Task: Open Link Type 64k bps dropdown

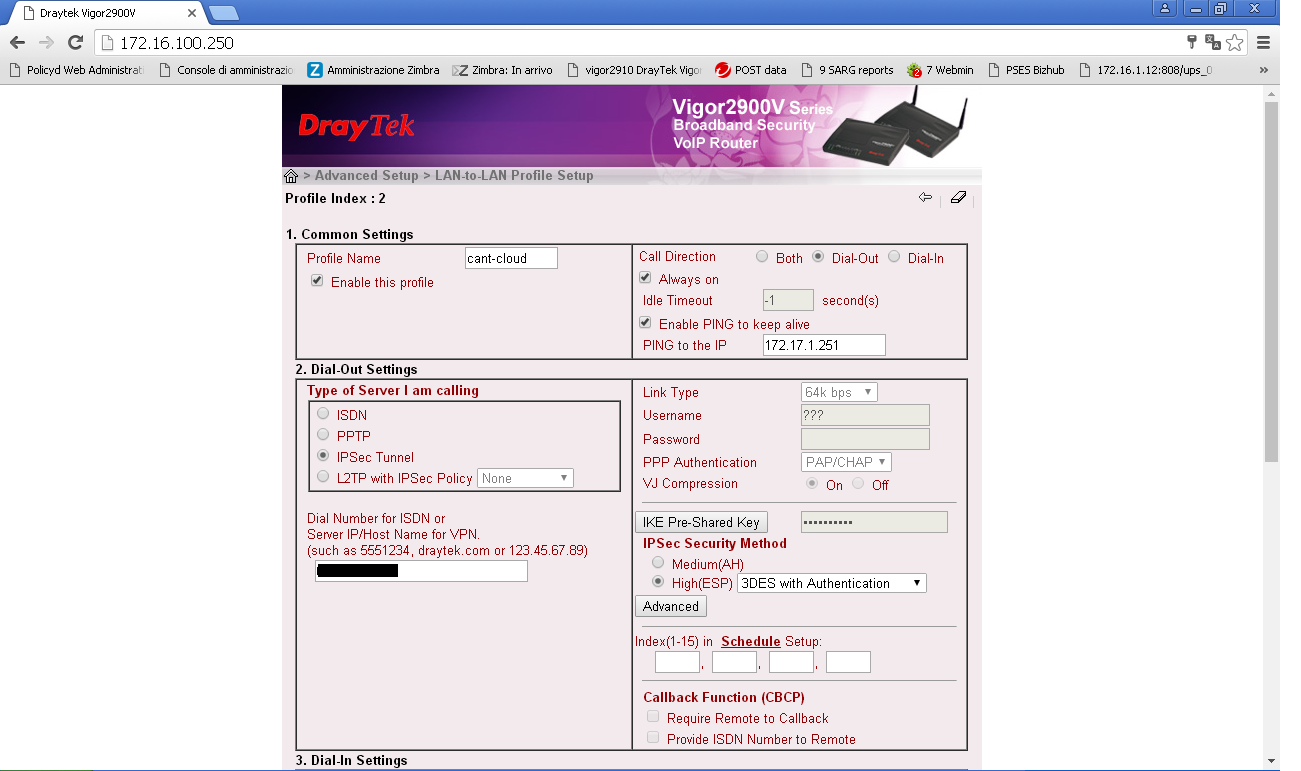Action: [839, 392]
